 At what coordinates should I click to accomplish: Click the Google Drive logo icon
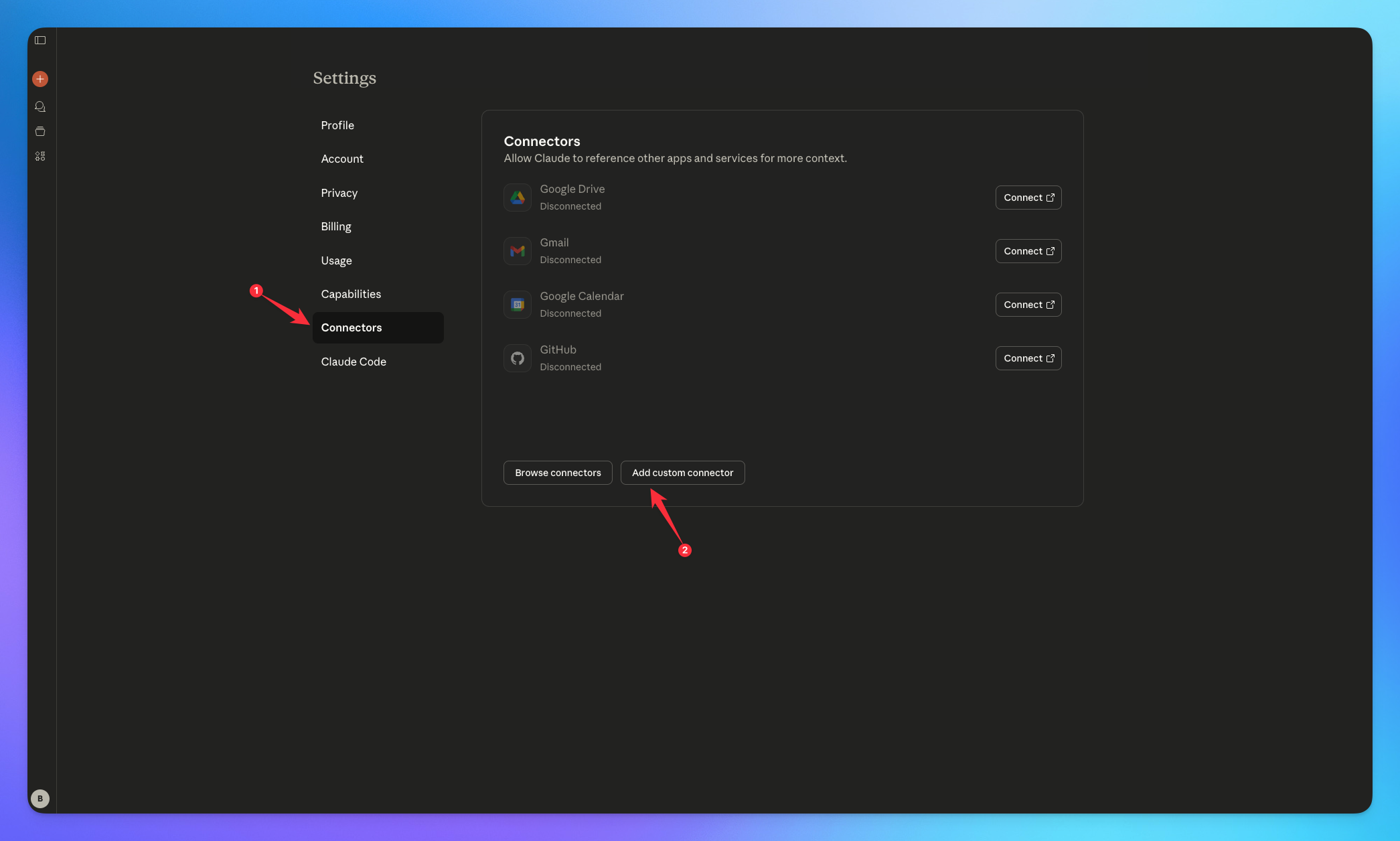point(518,198)
